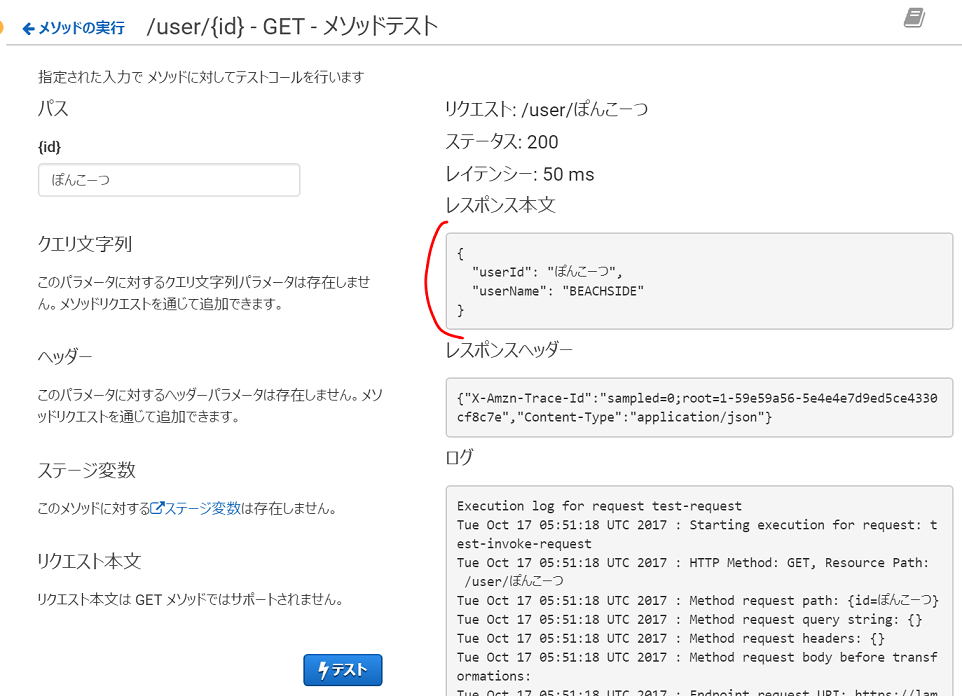This screenshot has height=696, width=962.
Task: Select the リクエスト本文は GET メソッドではサポートされません text
Action: click(x=190, y=599)
